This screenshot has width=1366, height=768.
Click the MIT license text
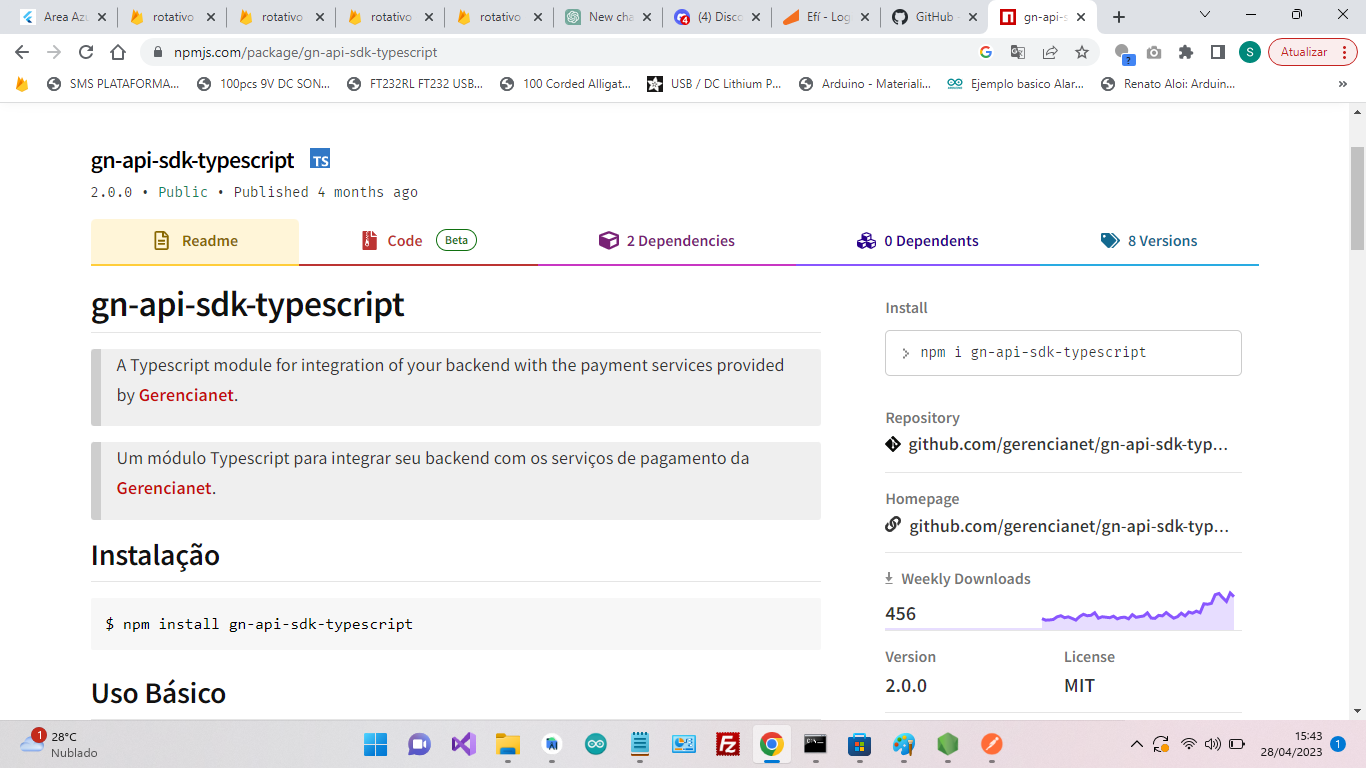(x=1079, y=686)
